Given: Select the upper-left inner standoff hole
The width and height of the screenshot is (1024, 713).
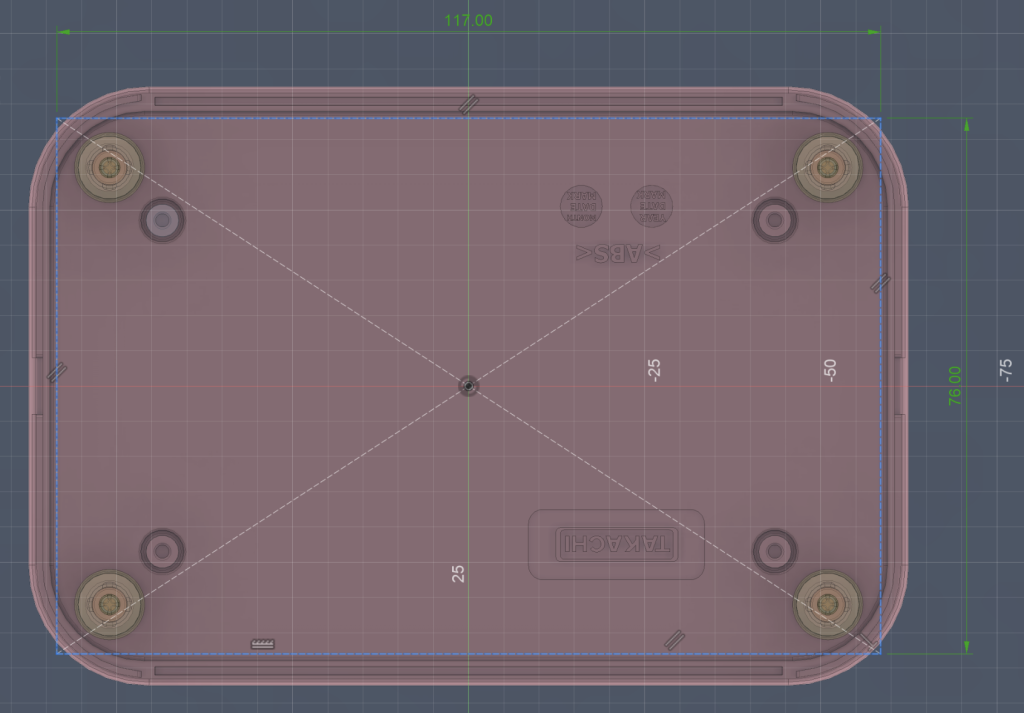Looking at the screenshot, I should click(163, 221).
